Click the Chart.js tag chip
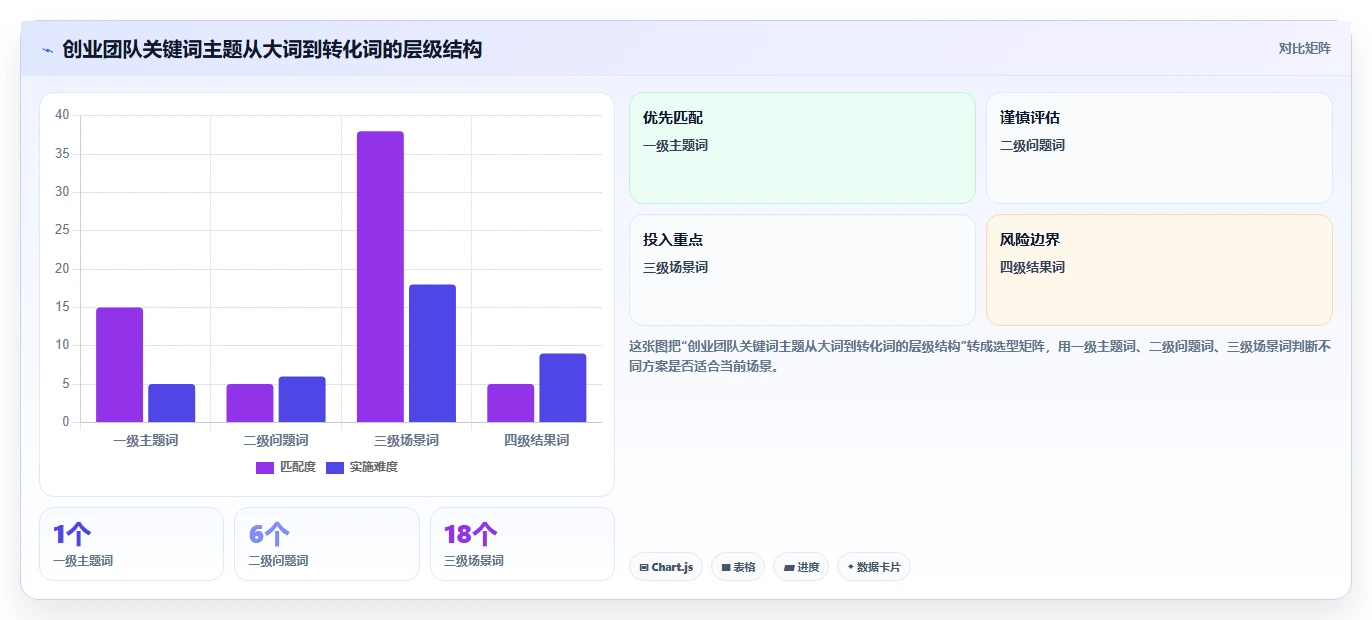The width and height of the screenshot is (1372, 620). (666, 567)
